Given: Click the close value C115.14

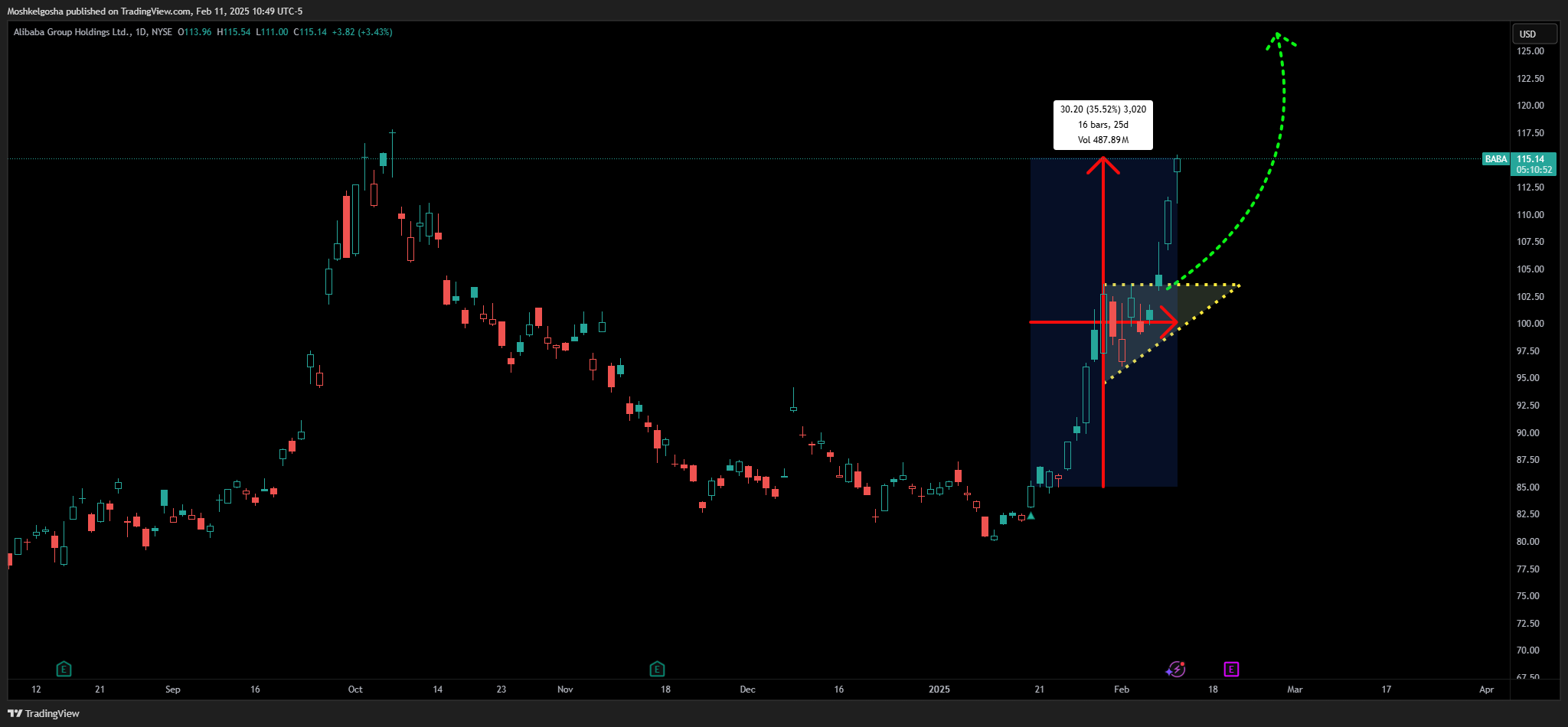Looking at the screenshot, I should tap(310, 32).
